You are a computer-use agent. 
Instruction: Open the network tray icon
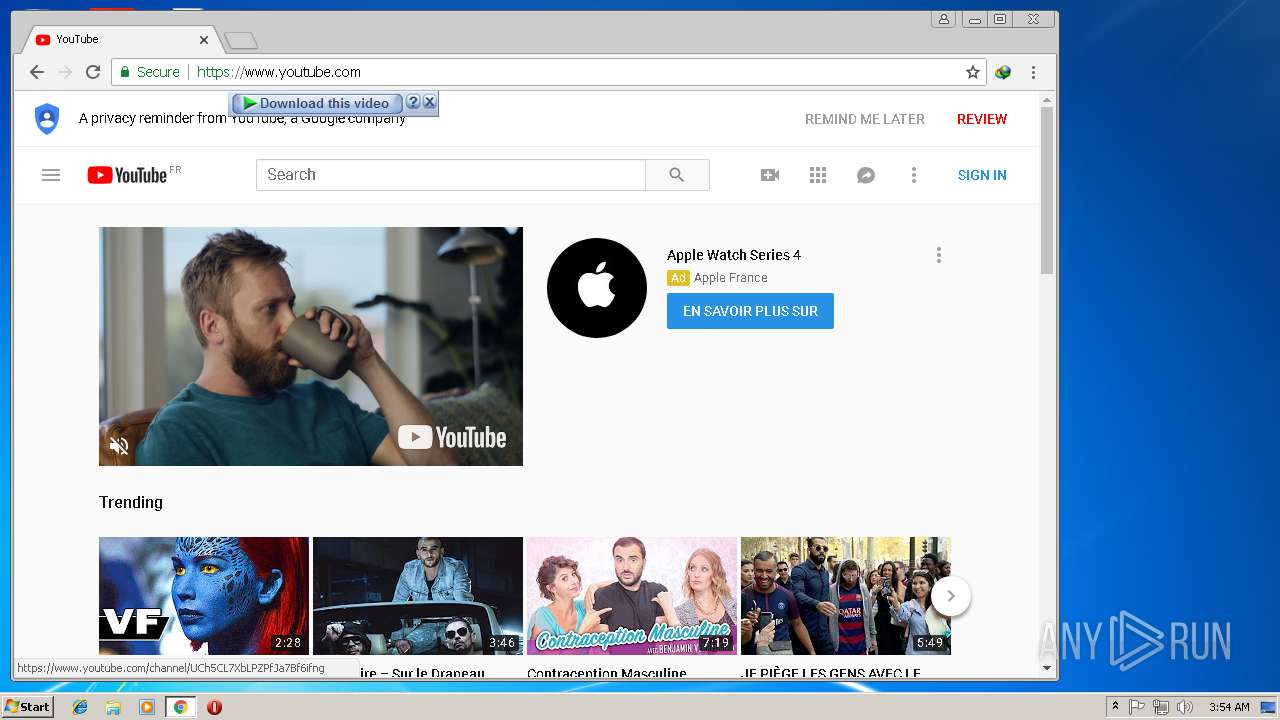[x=1161, y=707]
